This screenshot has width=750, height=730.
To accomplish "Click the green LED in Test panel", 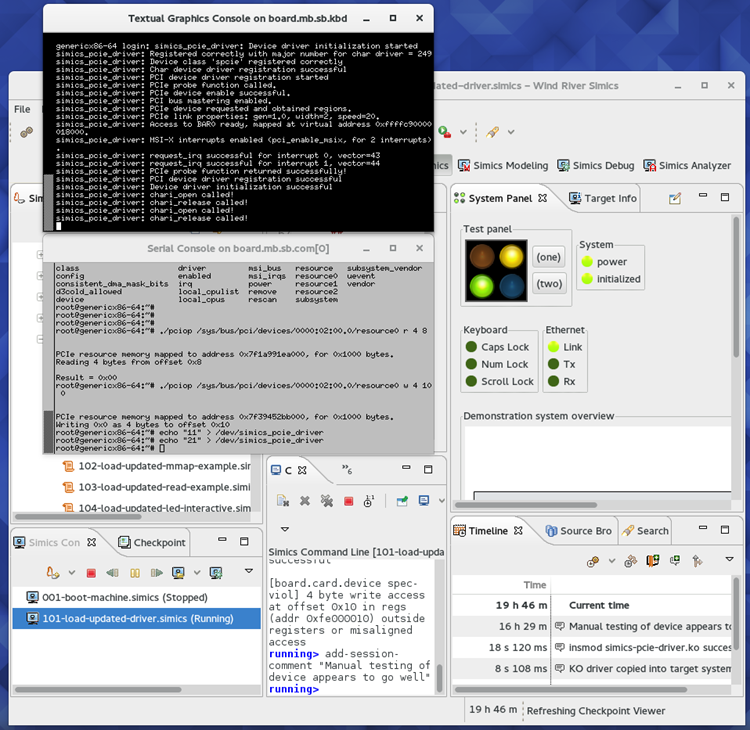I will coord(481,286).
